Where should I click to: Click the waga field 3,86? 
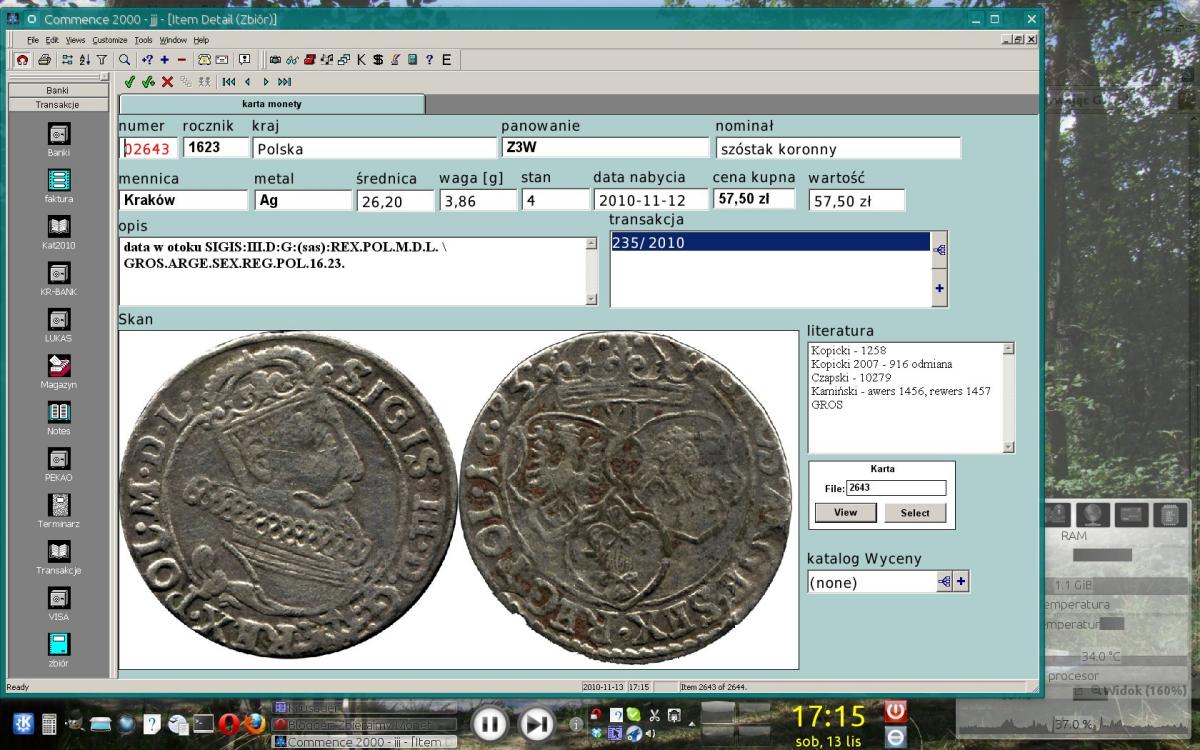click(477, 200)
